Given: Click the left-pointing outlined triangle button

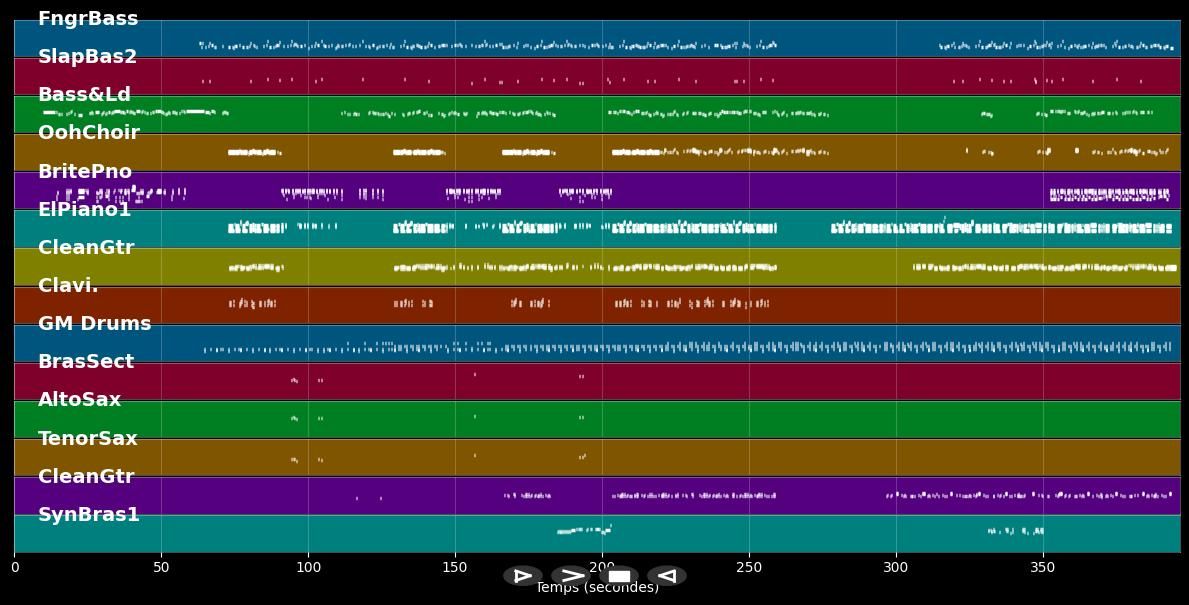Looking at the screenshot, I should tap(666, 576).
